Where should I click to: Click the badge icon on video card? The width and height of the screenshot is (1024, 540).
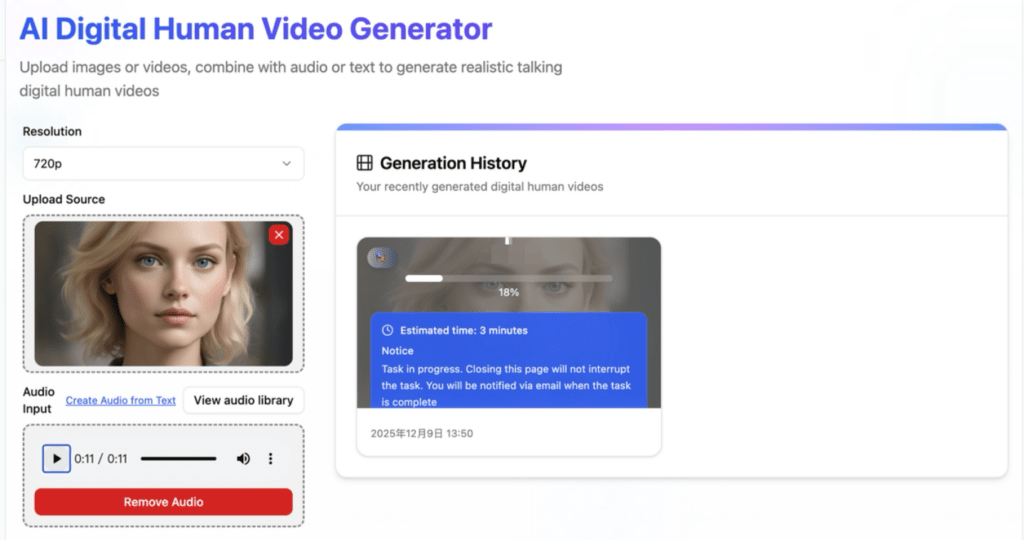[x=381, y=257]
